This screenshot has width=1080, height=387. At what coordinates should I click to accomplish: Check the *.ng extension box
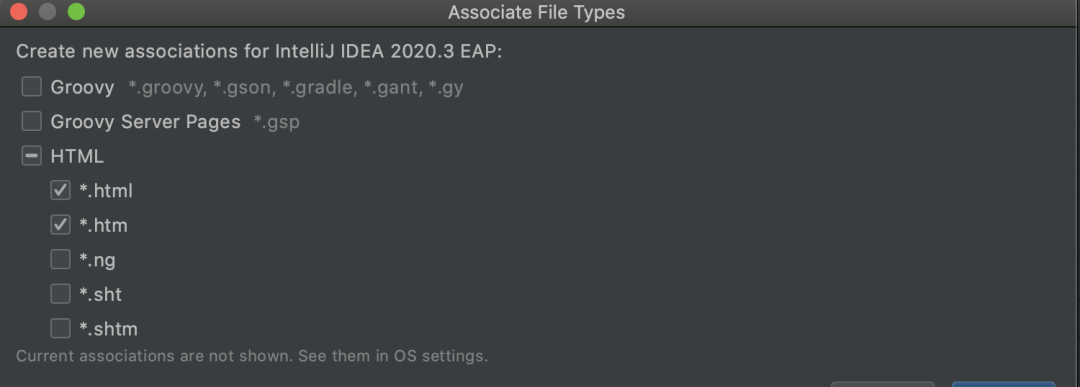(x=61, y=259)
